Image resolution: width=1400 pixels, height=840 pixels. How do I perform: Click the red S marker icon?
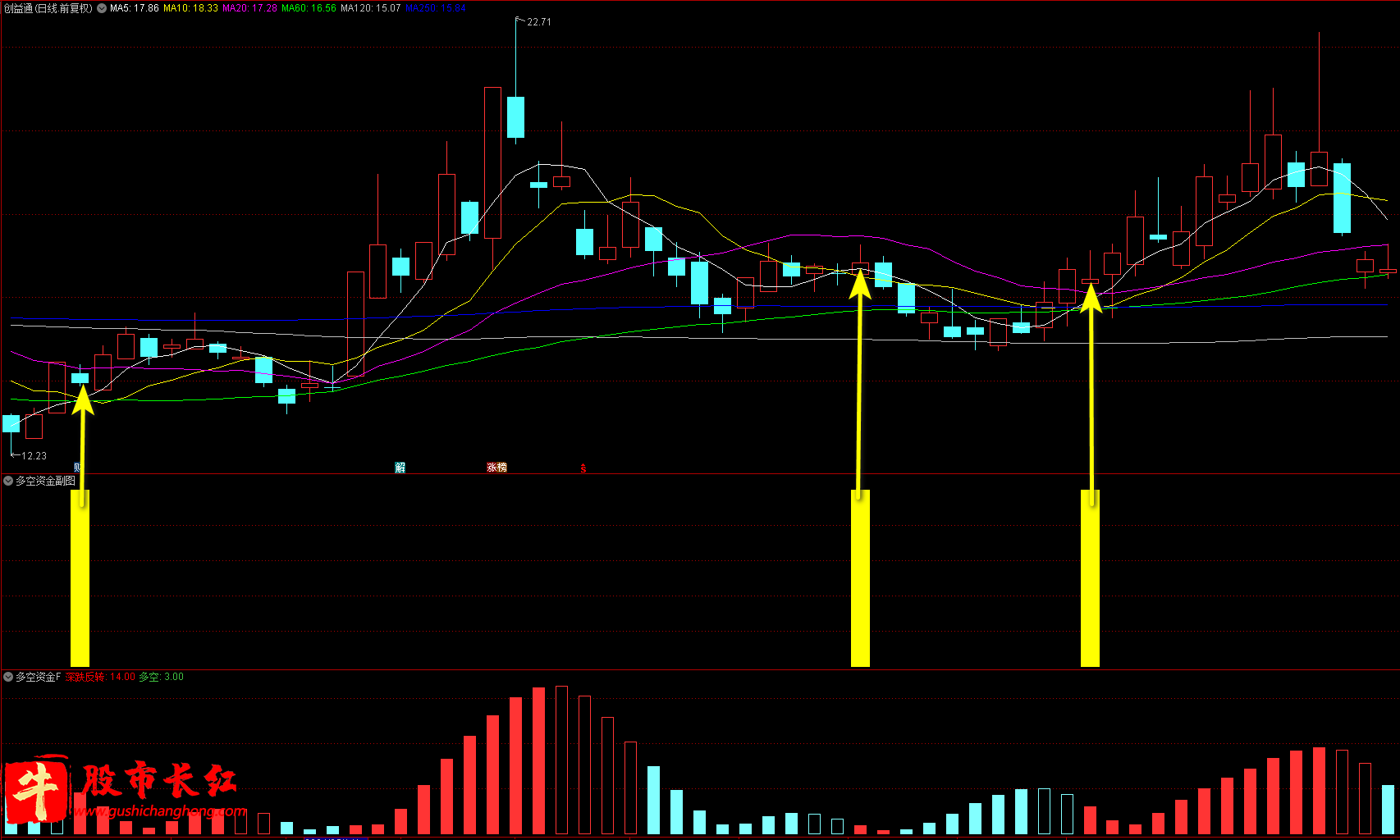(583, 468)
